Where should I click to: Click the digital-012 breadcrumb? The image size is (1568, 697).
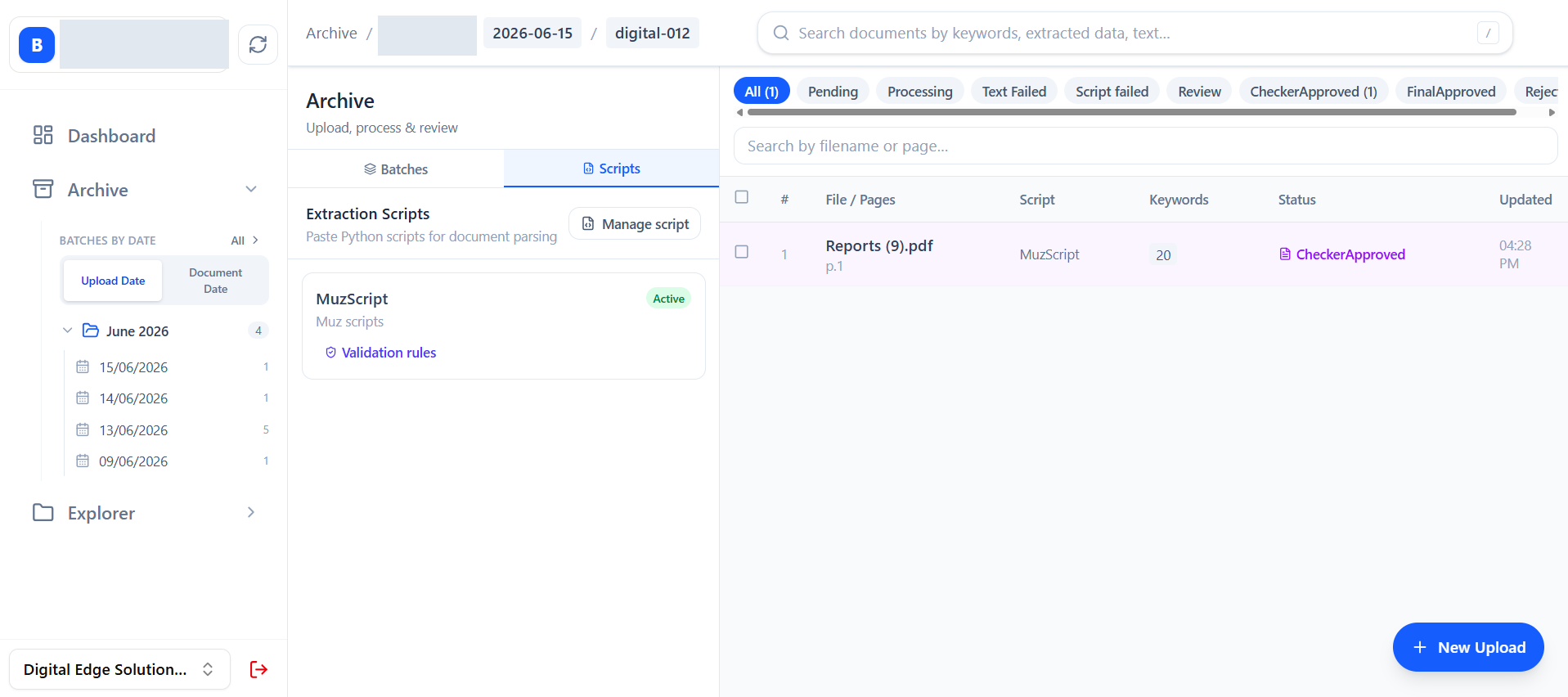point(653,33)
